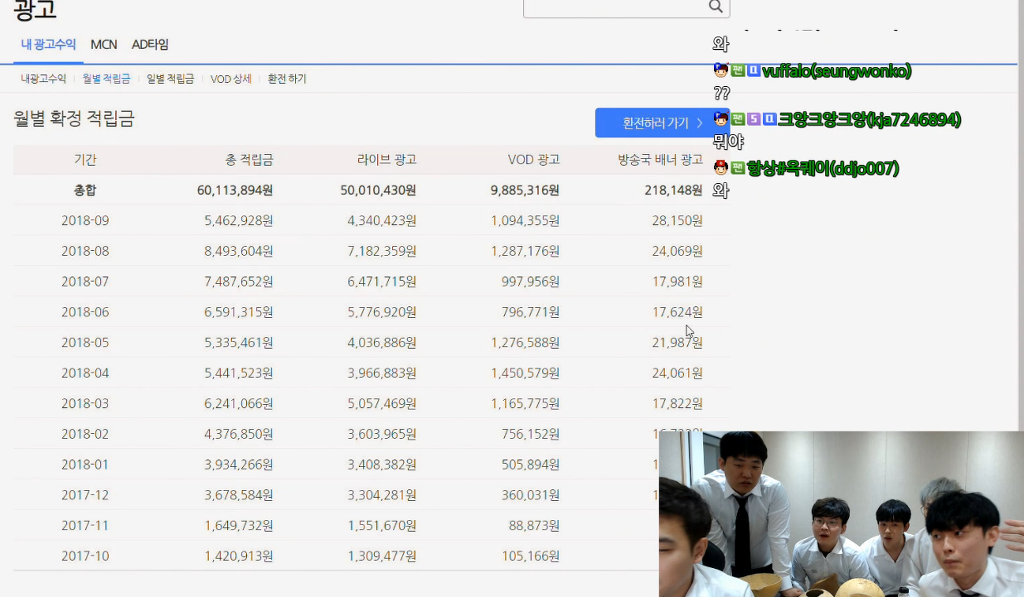Click the 방송국 배너 광고 column header
This screenshot has width=1024, height=597.
pyautogui.click(x=660, y=159)
